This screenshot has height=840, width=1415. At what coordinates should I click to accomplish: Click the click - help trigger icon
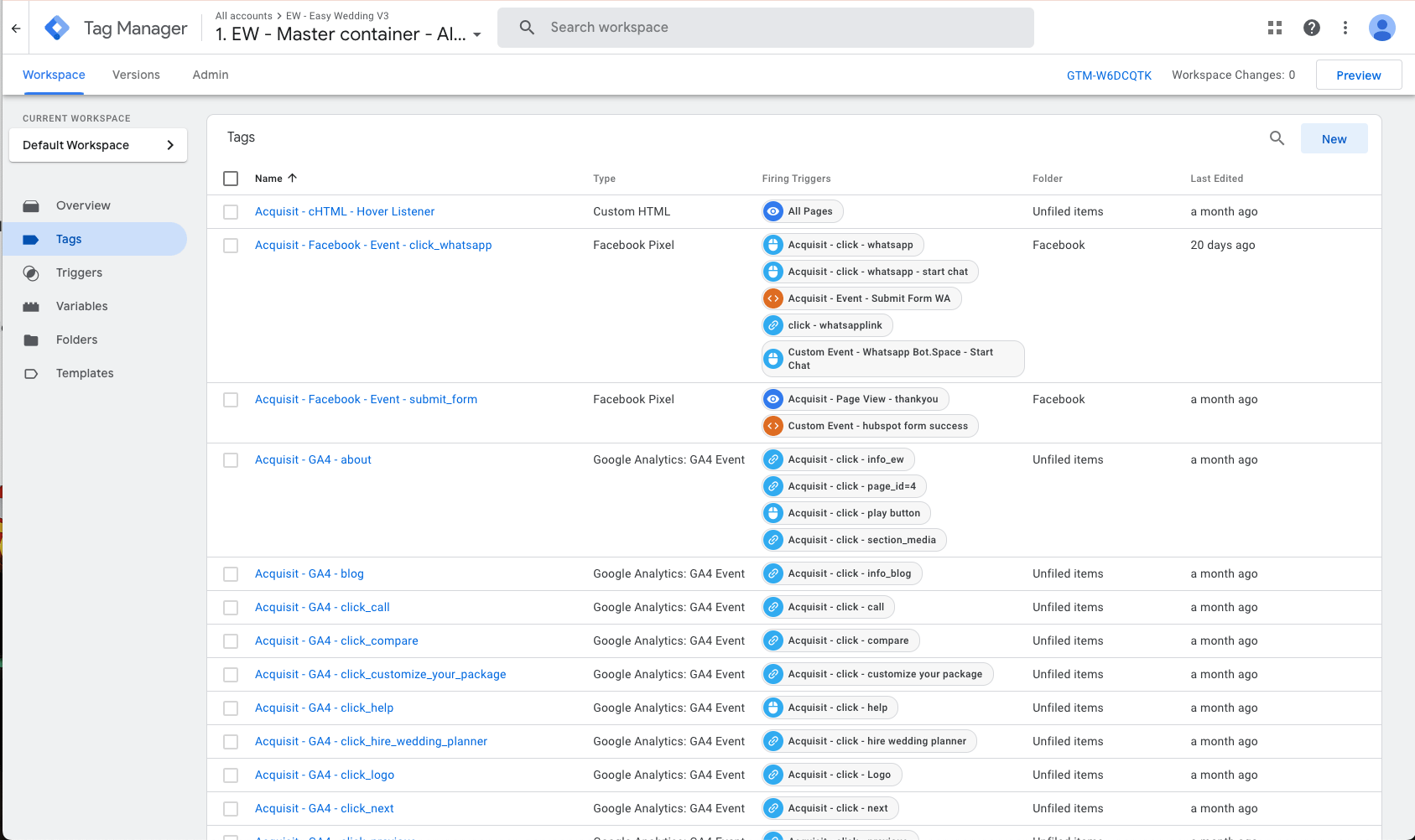pos(773,708)
